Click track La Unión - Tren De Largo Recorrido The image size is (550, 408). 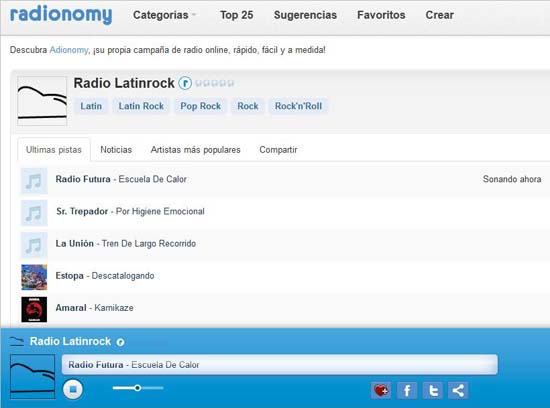(126, 243)
